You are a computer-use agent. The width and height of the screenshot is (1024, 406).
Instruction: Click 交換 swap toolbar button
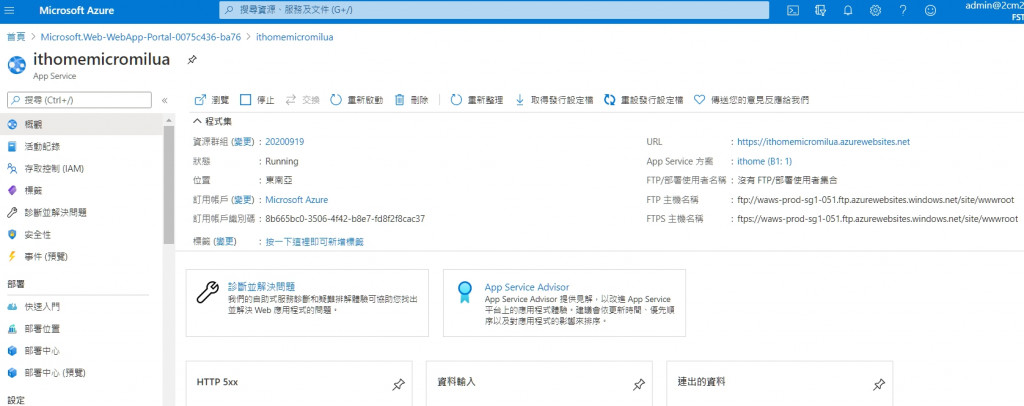pos(302,100)
